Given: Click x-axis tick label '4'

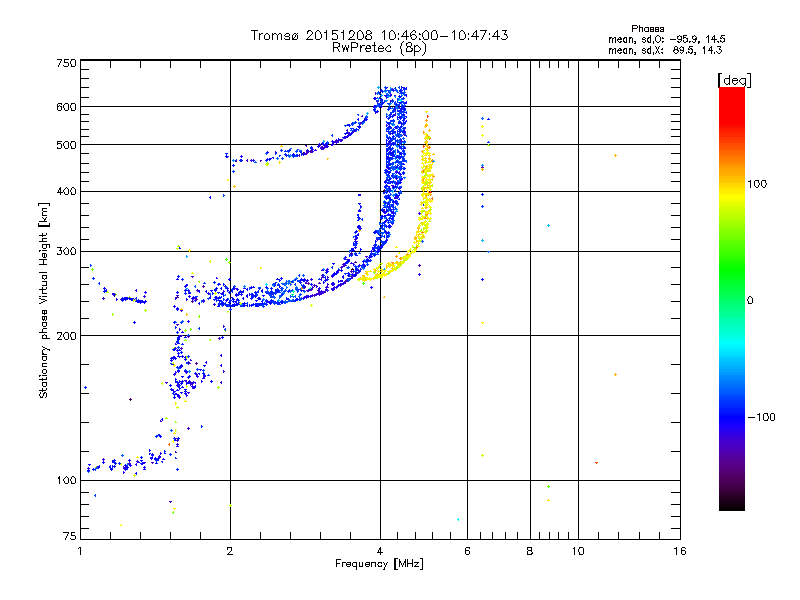Looking at the screenshot, I should point(380,551).
